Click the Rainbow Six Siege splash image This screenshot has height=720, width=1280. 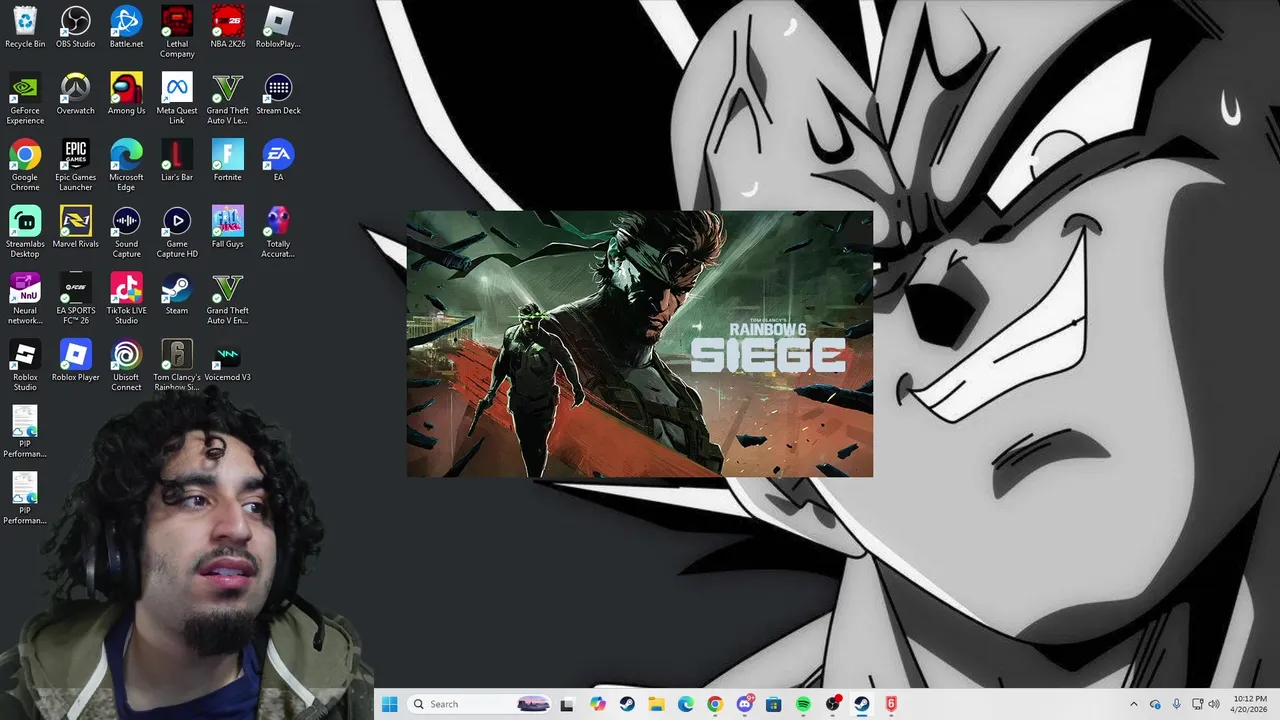tap(640, 344)
